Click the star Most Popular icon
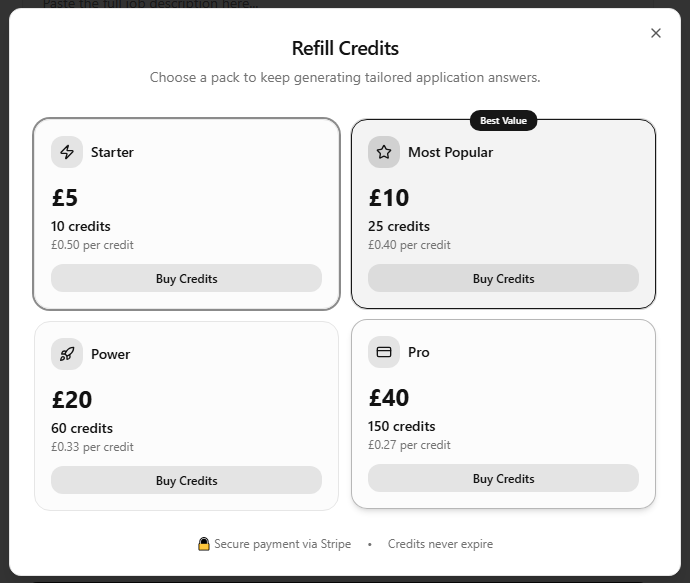Screen dimensions: 690x583 pyautogui.click(x=384, y=152)
